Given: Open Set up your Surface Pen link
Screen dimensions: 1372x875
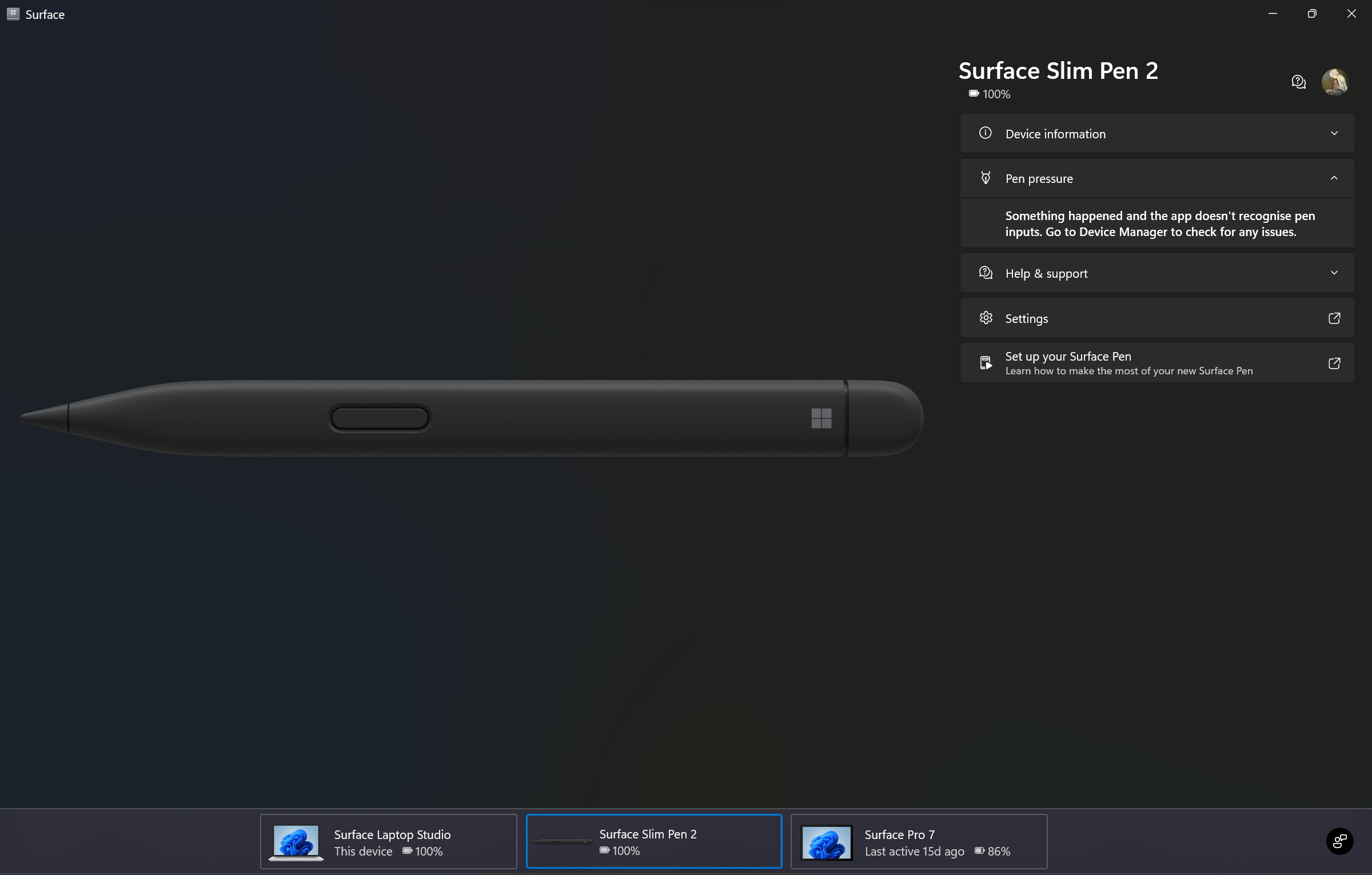Looking at the screenshot, I should tap(1128, 363).
